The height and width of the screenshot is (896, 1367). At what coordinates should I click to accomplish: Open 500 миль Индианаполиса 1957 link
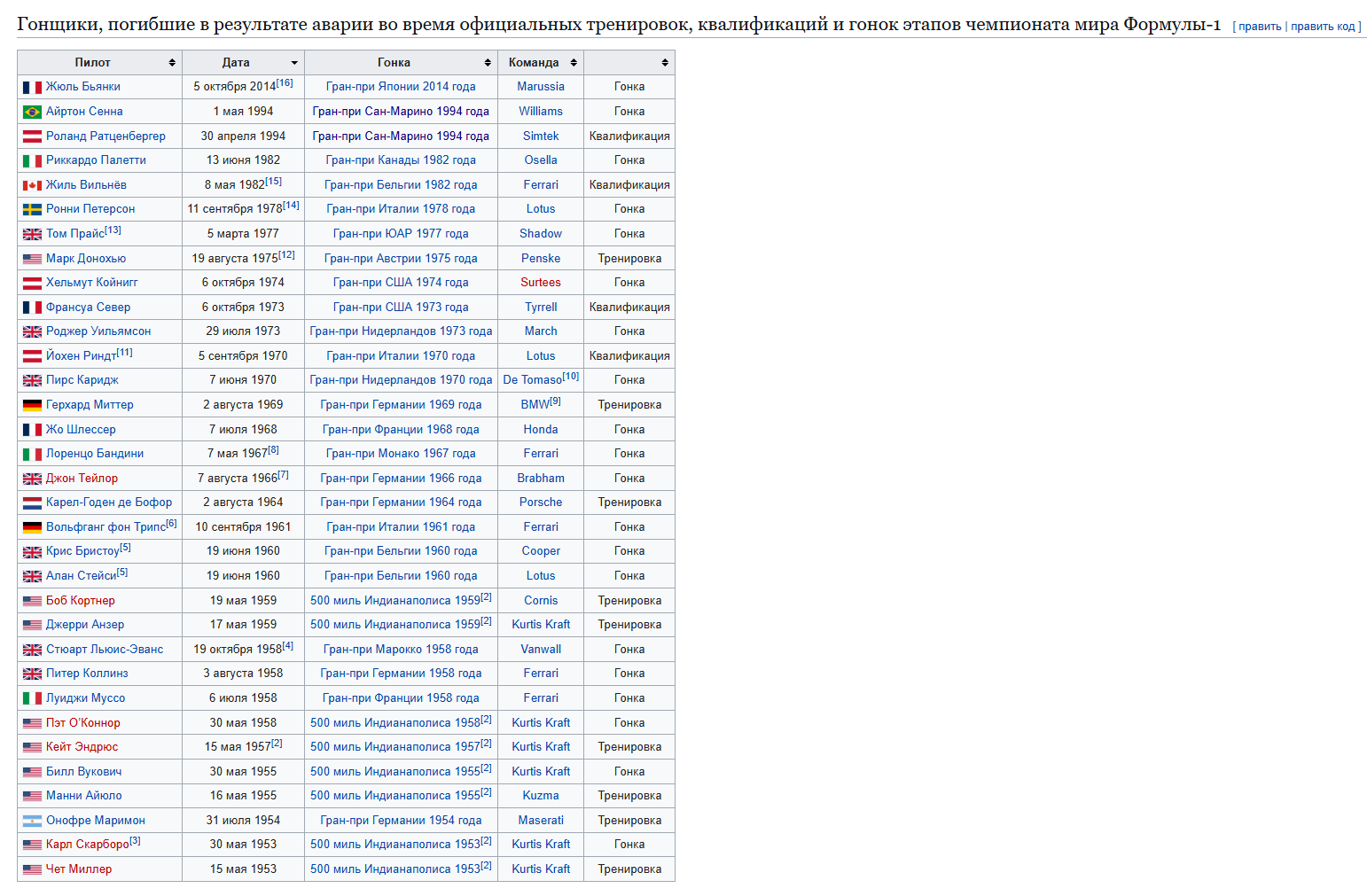395,747
